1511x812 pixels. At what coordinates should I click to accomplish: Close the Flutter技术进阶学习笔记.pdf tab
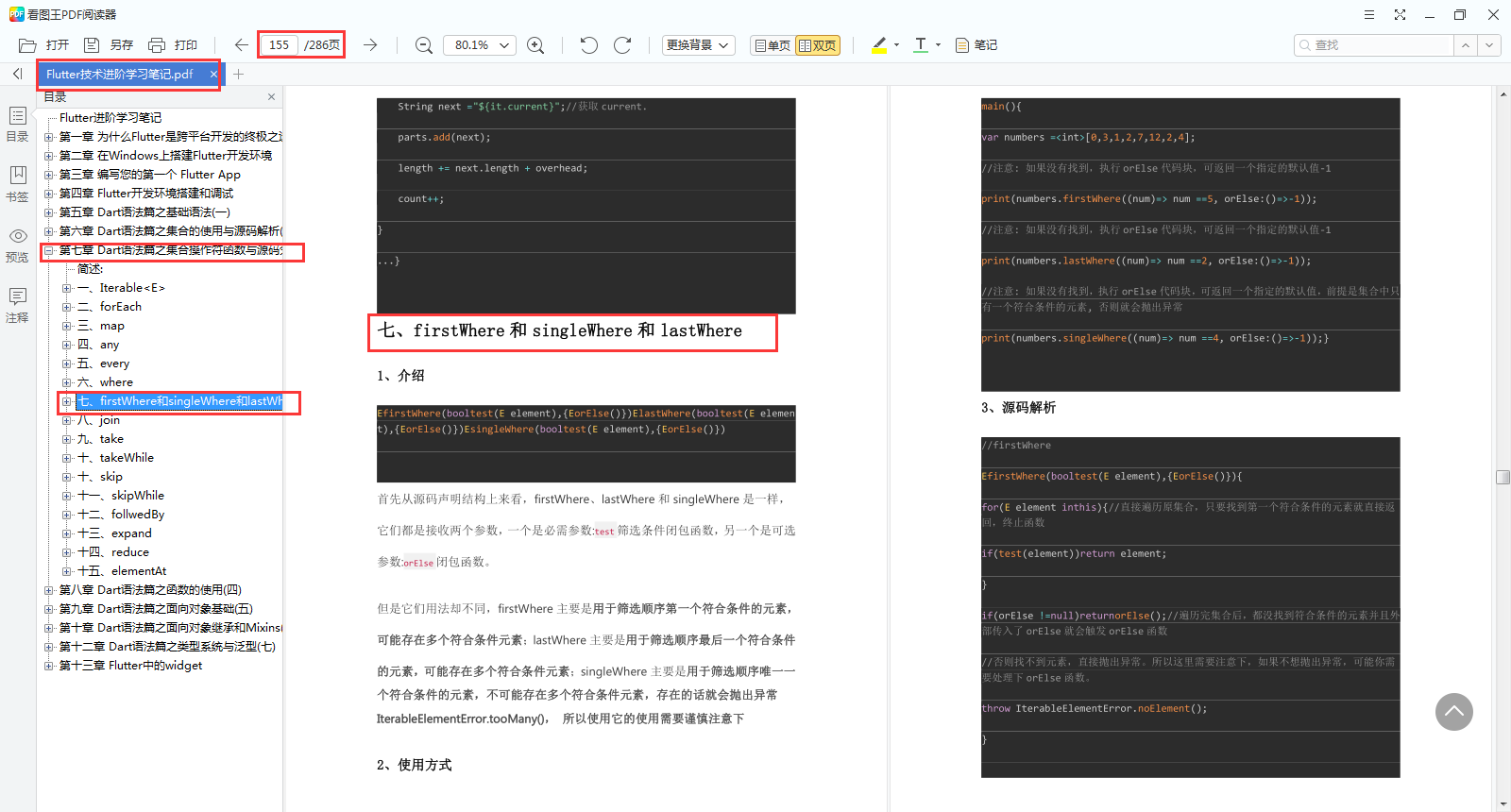point(213,74)
